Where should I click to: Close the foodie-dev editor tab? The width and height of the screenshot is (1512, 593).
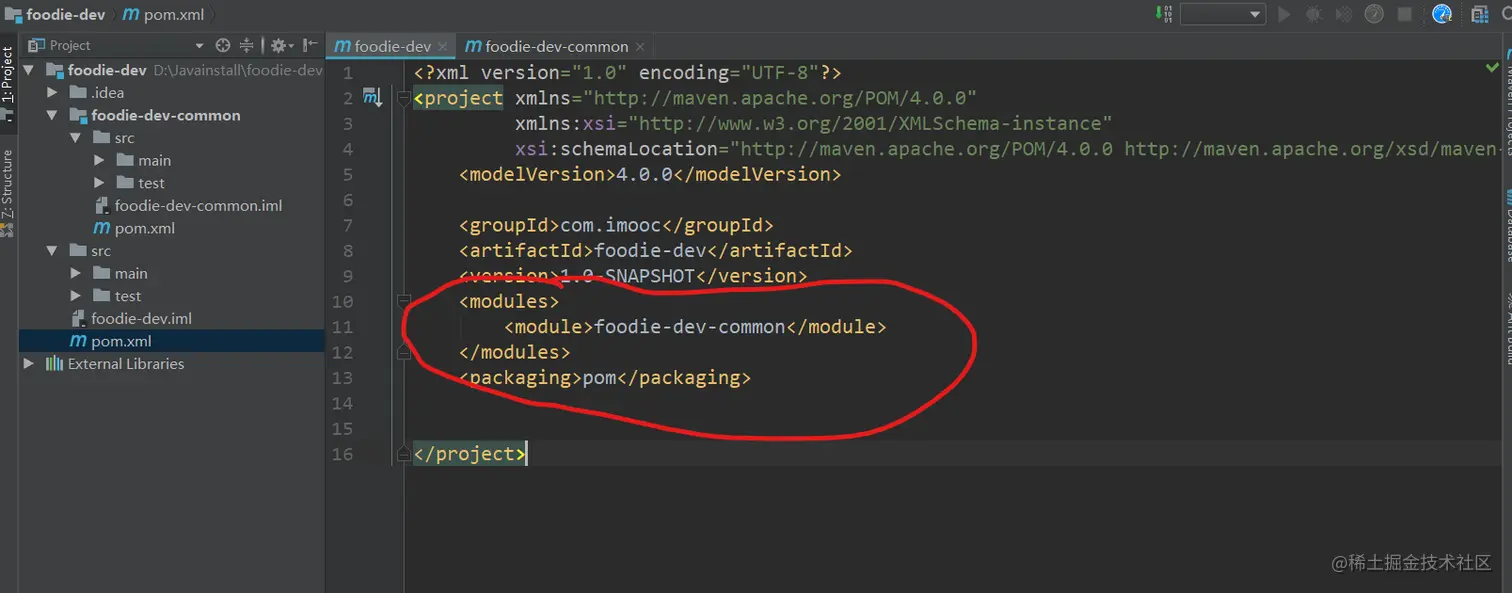pos(444,46)
